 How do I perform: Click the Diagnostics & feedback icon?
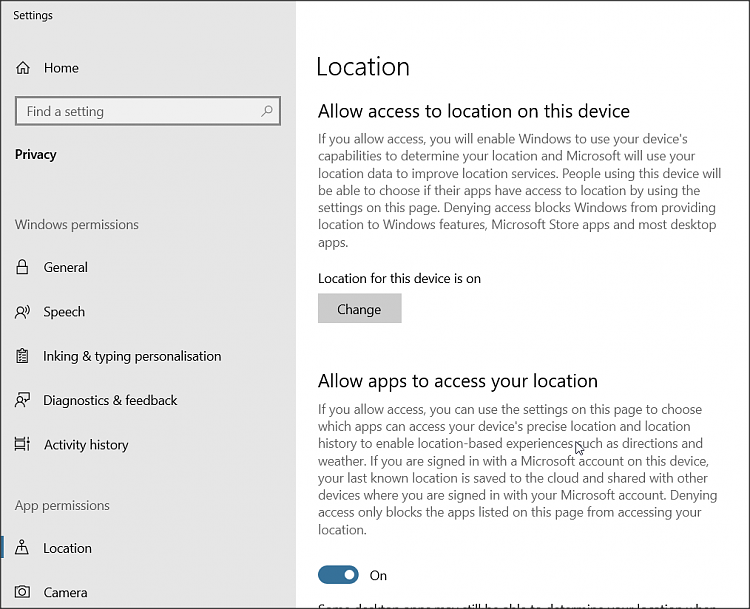tap(23, 400)
